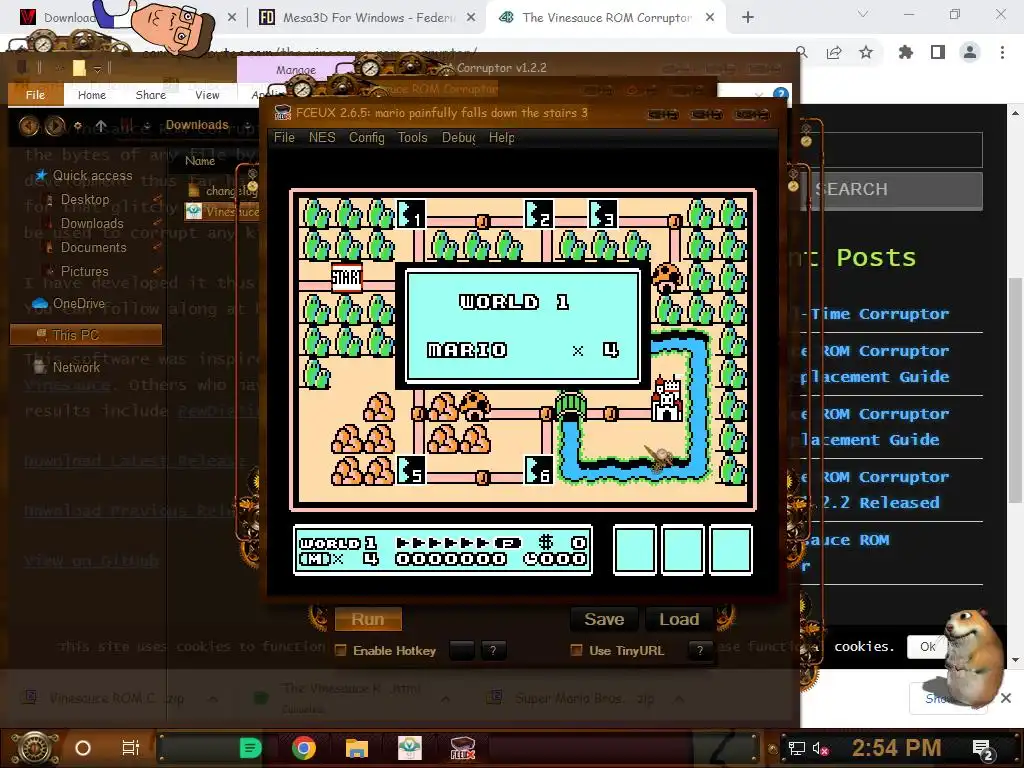The width and height of the screenshot is (1024, 768).
Task: Open the FCEUX Debug menu
Action: click(x=458, y=138)
